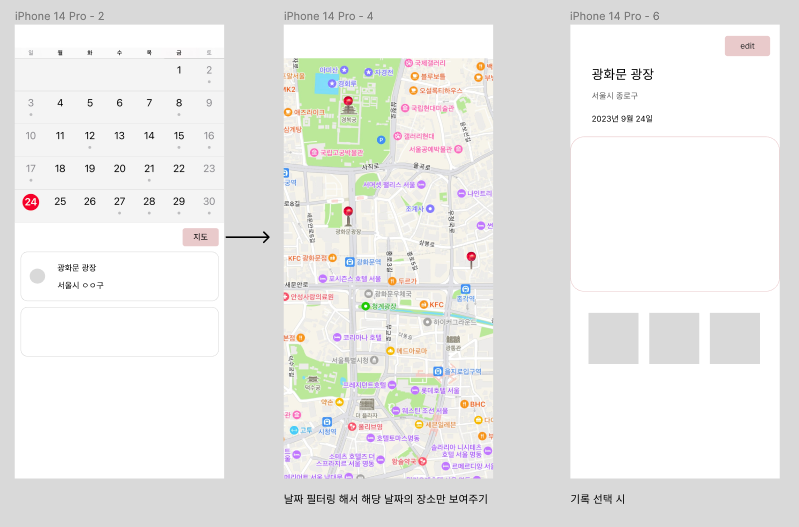Pick date 15 in the calendar

point(179,136)
